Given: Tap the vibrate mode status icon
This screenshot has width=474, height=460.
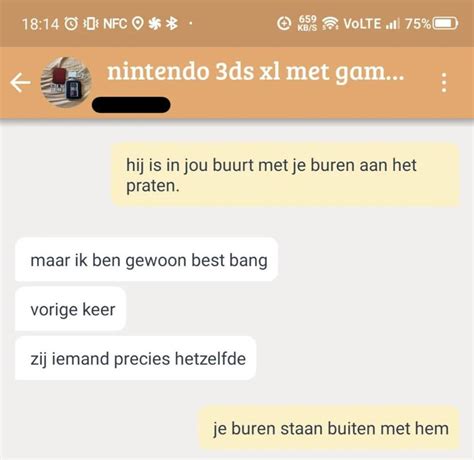Looking at the screenshot, I should click(x=91, y=24).
